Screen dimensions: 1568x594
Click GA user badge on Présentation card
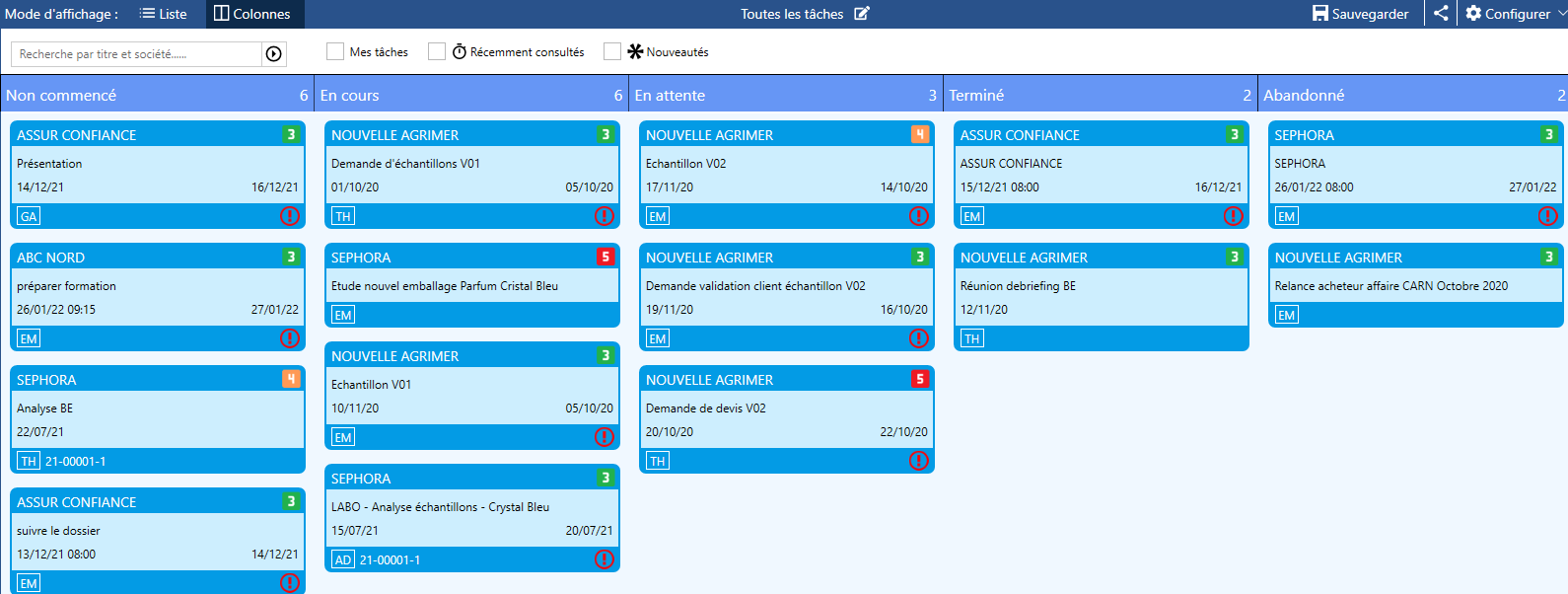(29, 216)
